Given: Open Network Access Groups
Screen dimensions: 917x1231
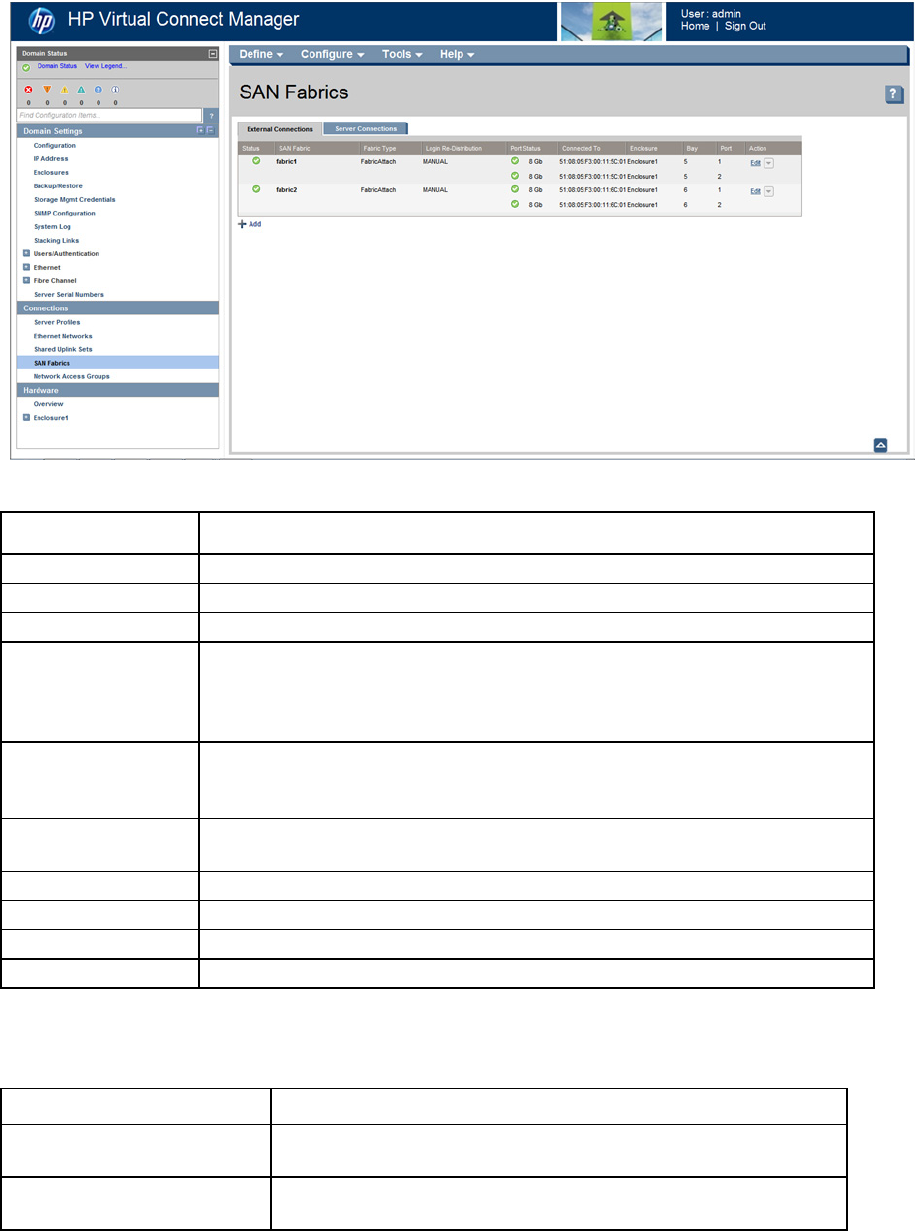Looking at the screenshot, I should click(x=71, y=376).
